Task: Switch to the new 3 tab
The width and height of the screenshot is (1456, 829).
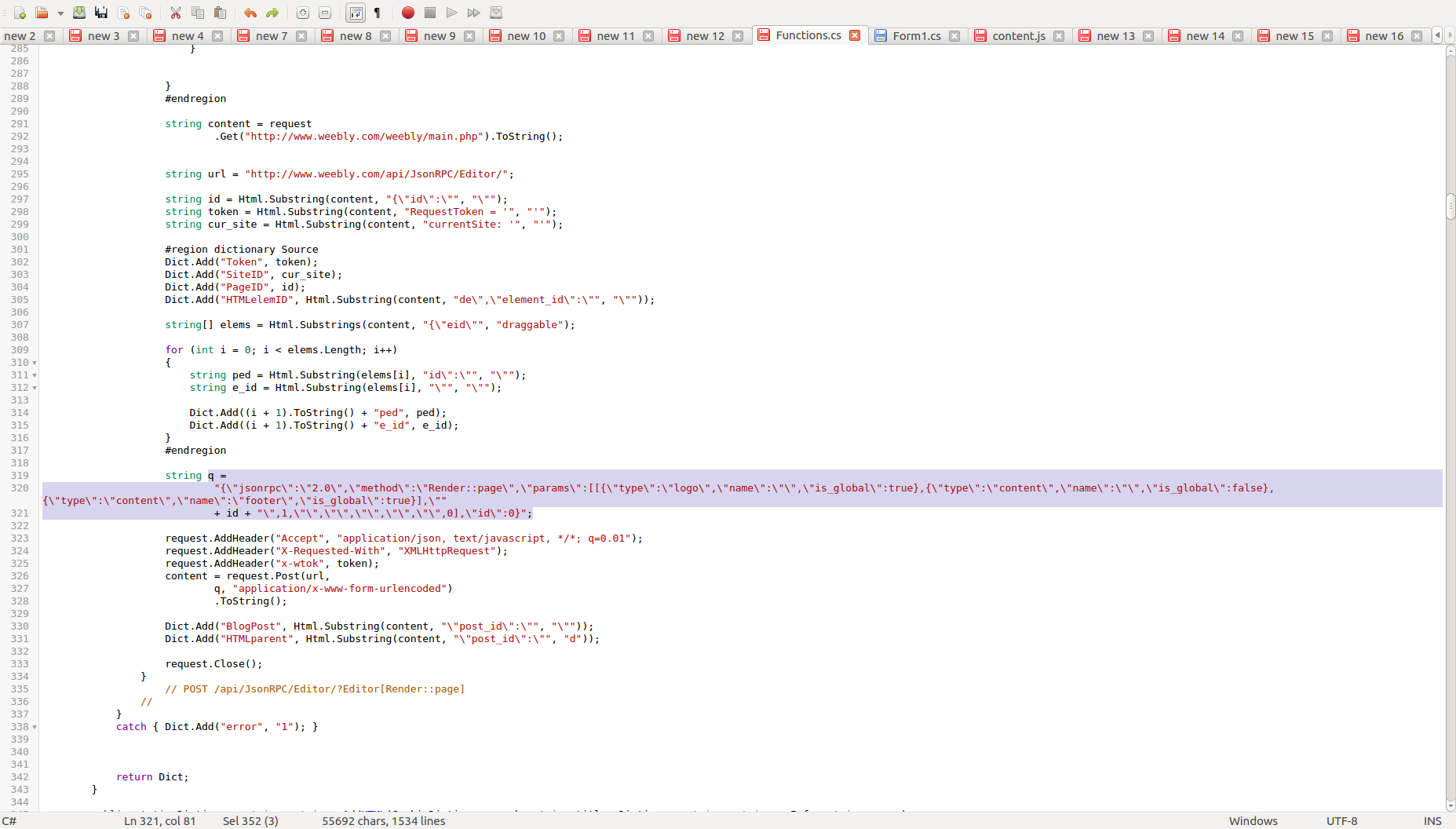Action: coord(104,36)
